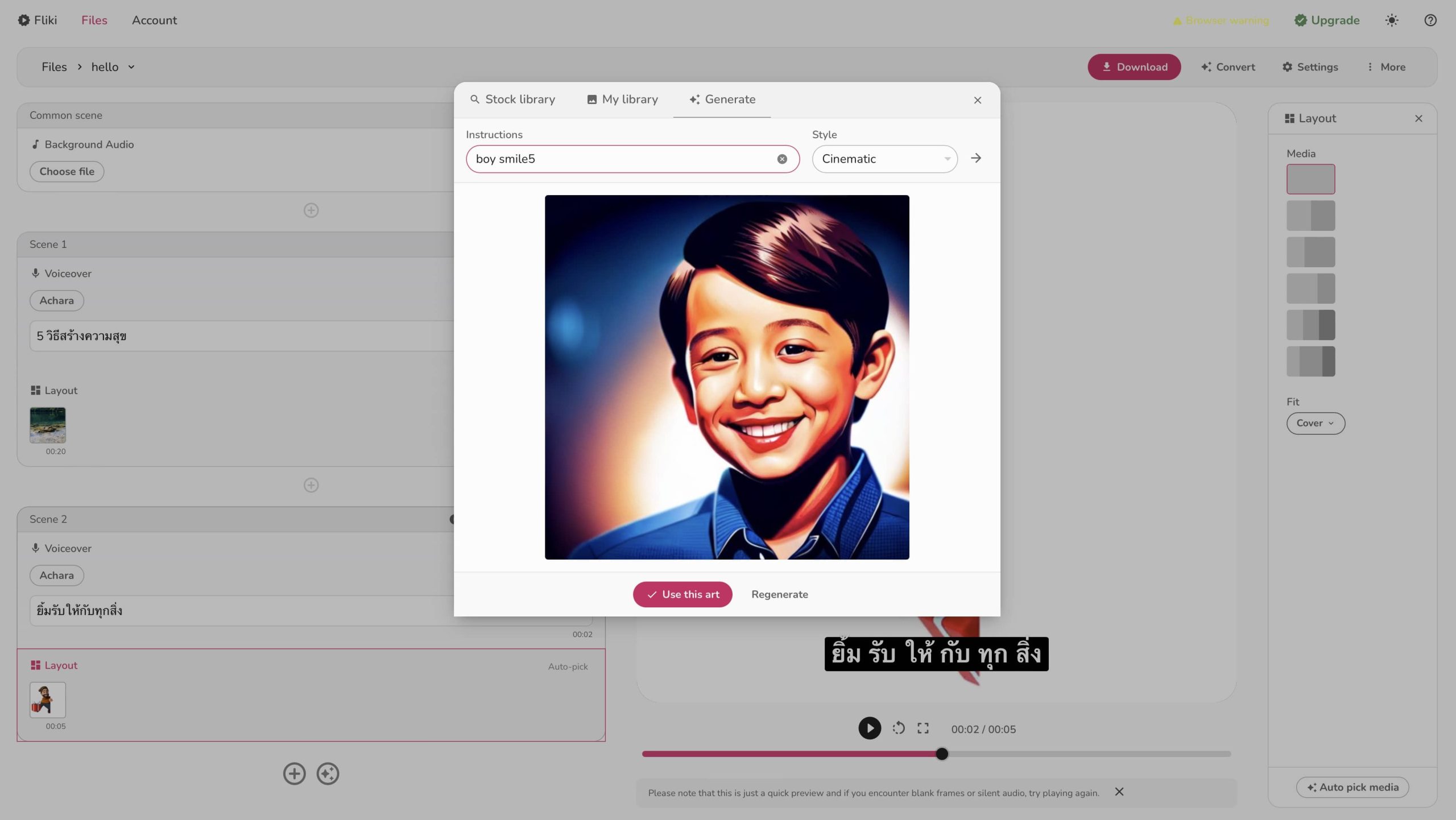
Task: Click the replay loop icon
Action: 898,728
